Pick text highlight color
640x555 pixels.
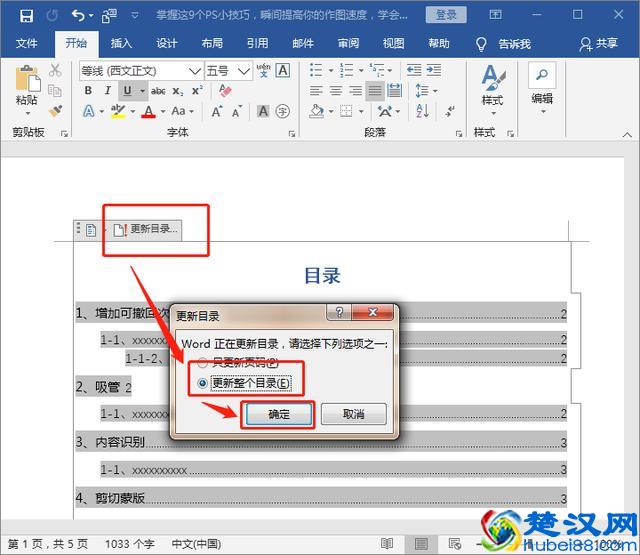118,111
